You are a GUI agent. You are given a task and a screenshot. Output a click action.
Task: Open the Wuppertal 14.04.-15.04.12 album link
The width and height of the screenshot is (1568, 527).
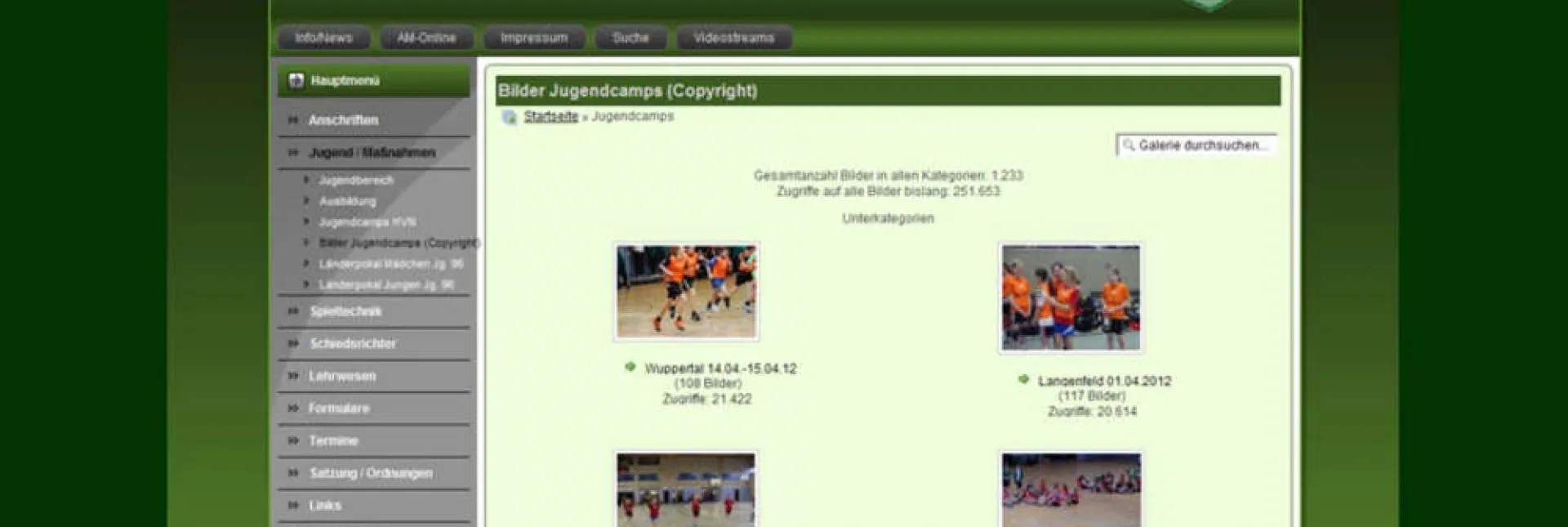coord(719,368)
